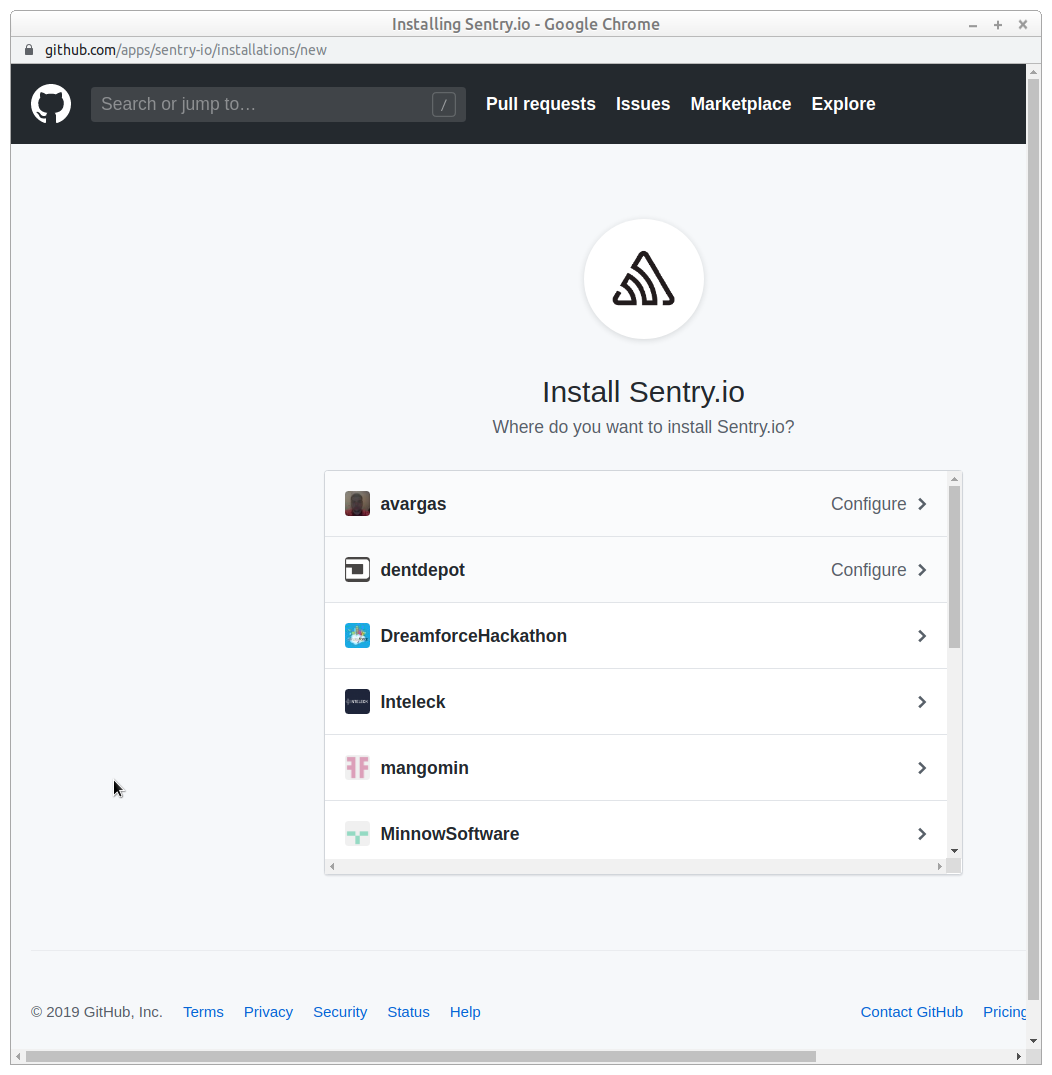Image resolution: width=1052 pixels, height=1075 pixels.
Task: Select the MinnowSoftware organization
Action: tap(636, 831)
